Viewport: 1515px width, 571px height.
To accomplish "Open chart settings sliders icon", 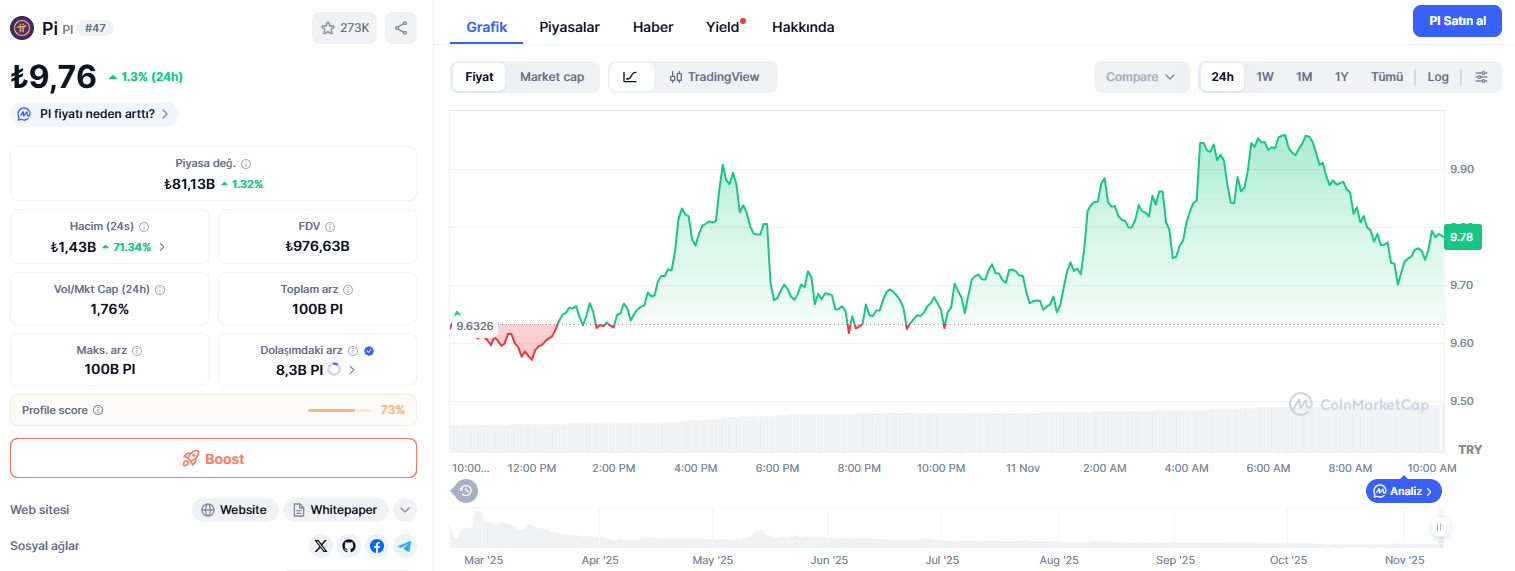I will point(1482,77).
